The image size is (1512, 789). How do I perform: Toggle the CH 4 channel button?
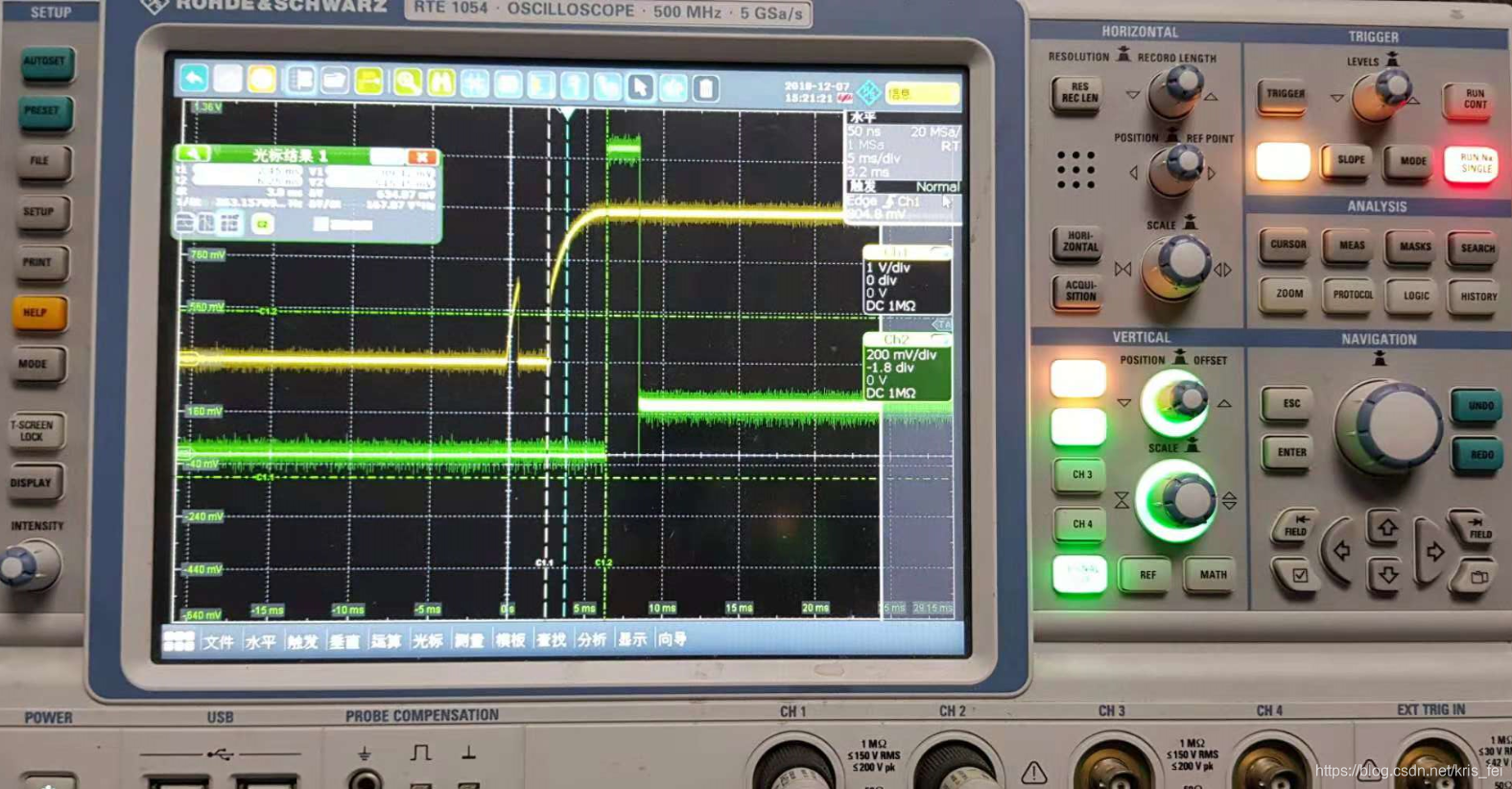click(1081, 525)
